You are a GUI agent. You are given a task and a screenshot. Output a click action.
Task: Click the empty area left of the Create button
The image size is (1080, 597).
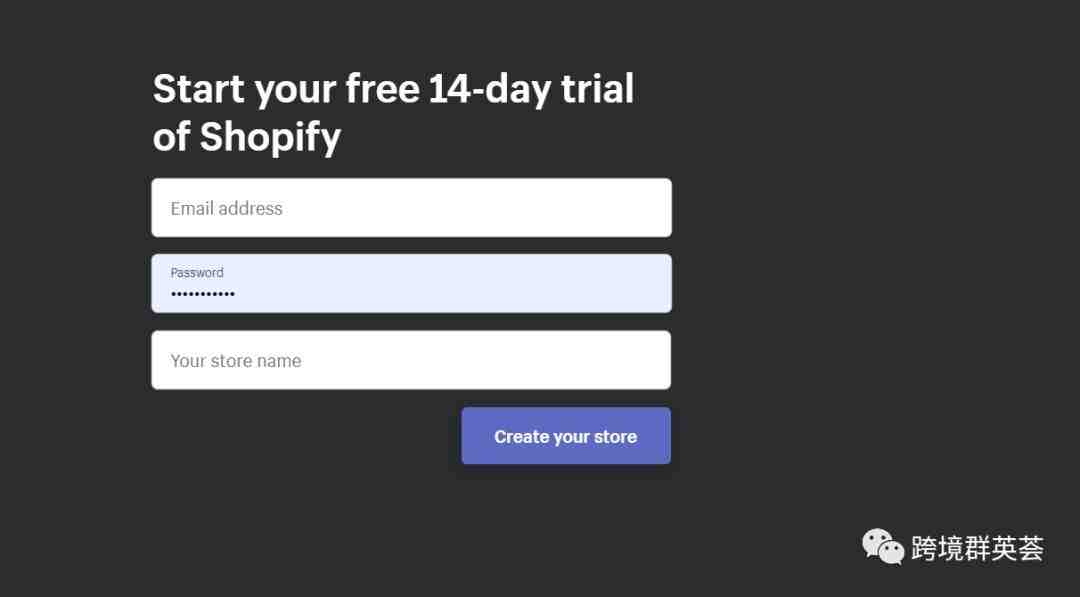[x=307, y=436]
